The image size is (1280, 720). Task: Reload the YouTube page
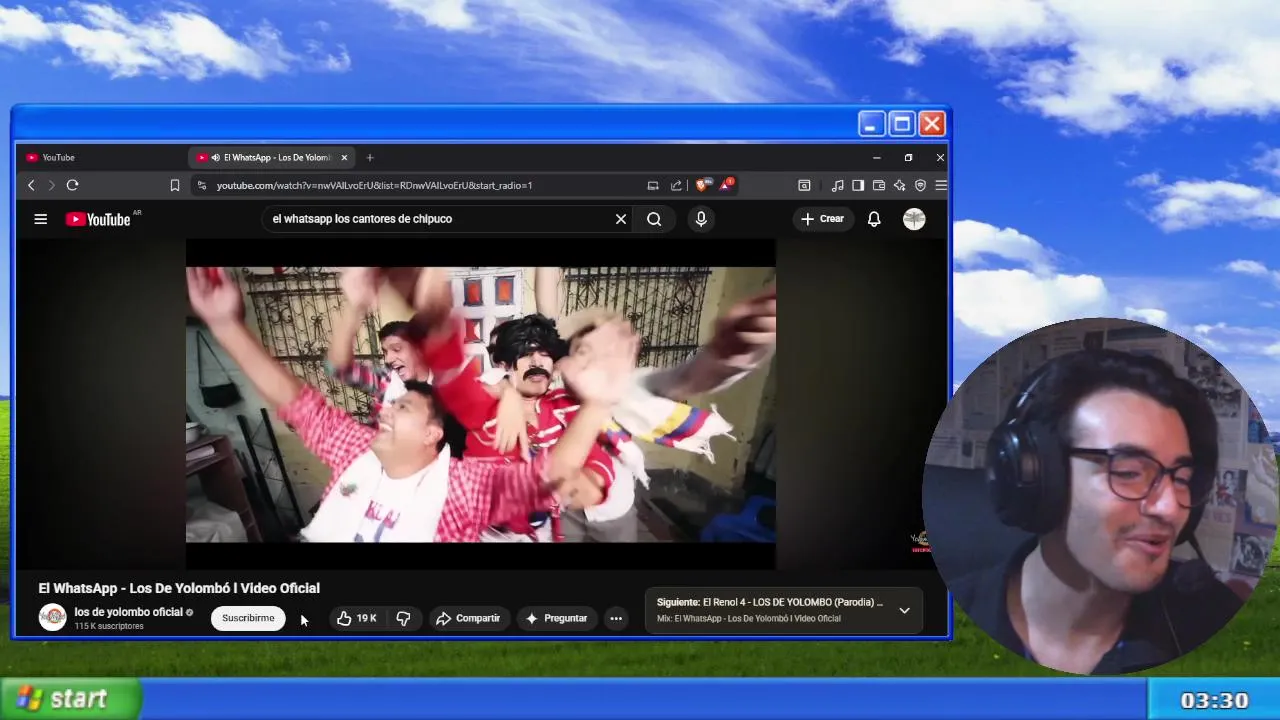coord(72,185)
